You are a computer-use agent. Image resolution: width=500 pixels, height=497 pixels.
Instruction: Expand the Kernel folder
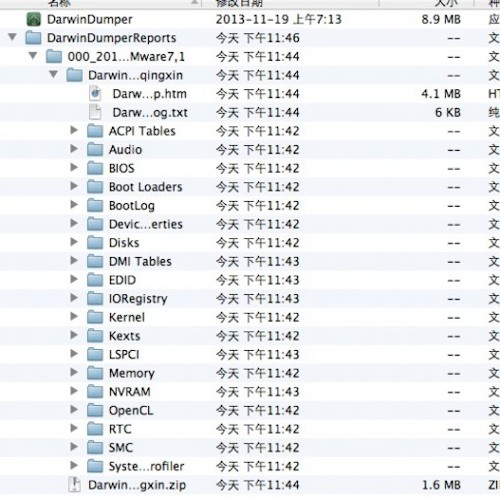point(74,316)
